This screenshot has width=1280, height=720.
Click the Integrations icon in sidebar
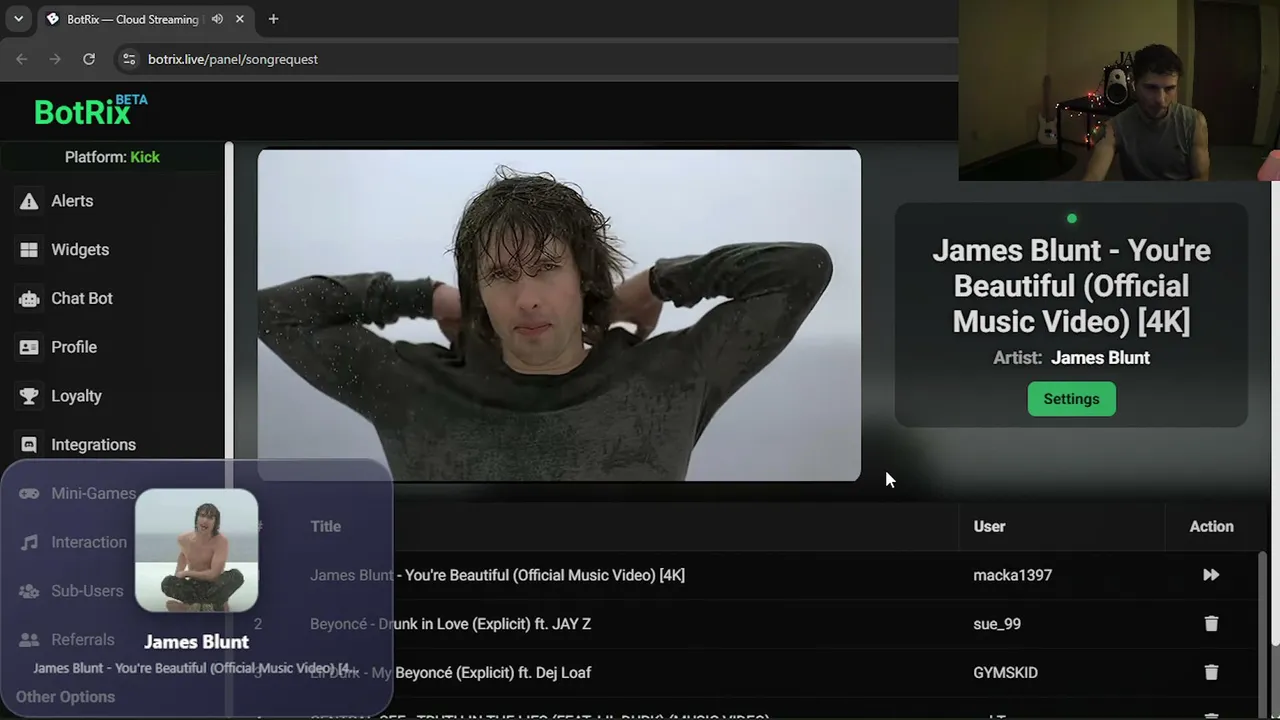coord(29,445)
